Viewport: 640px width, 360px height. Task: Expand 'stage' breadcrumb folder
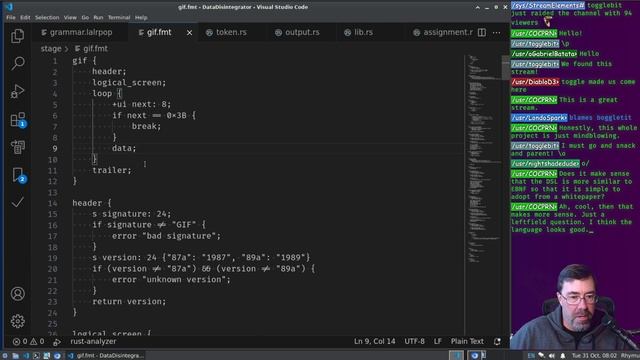click(x=51, y=49)
